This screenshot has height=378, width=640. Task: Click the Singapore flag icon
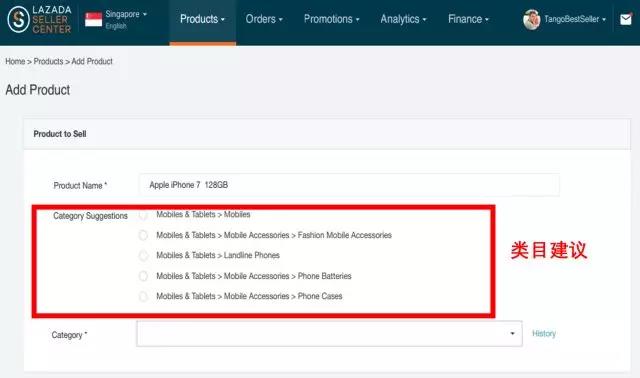tap(93, 19)
